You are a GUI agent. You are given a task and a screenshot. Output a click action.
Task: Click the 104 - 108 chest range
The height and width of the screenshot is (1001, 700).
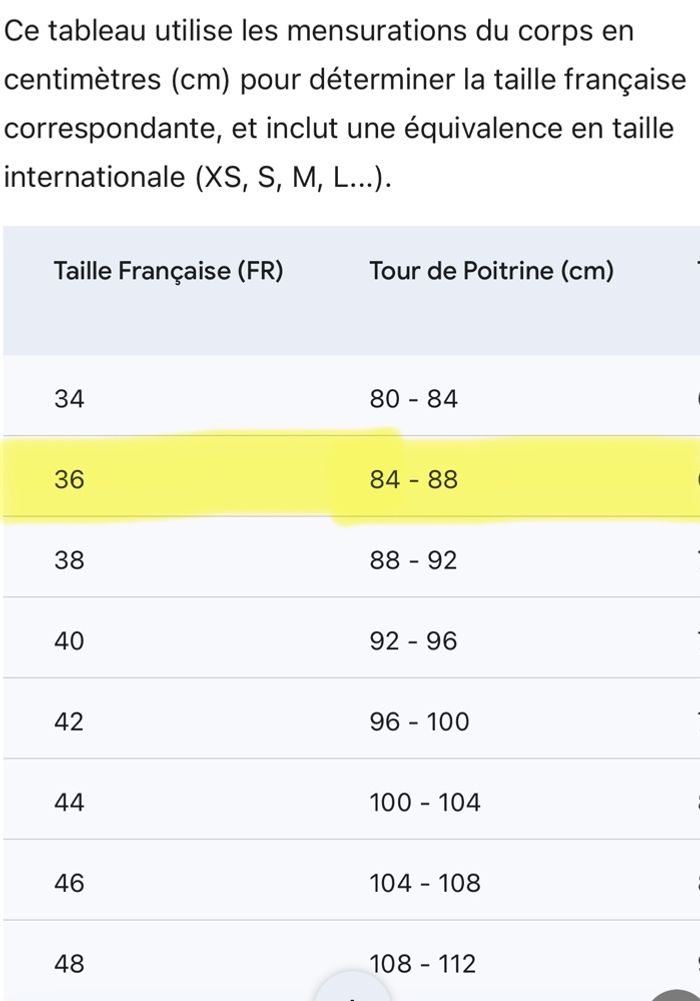pyautogui.click(x=425, y=883)
